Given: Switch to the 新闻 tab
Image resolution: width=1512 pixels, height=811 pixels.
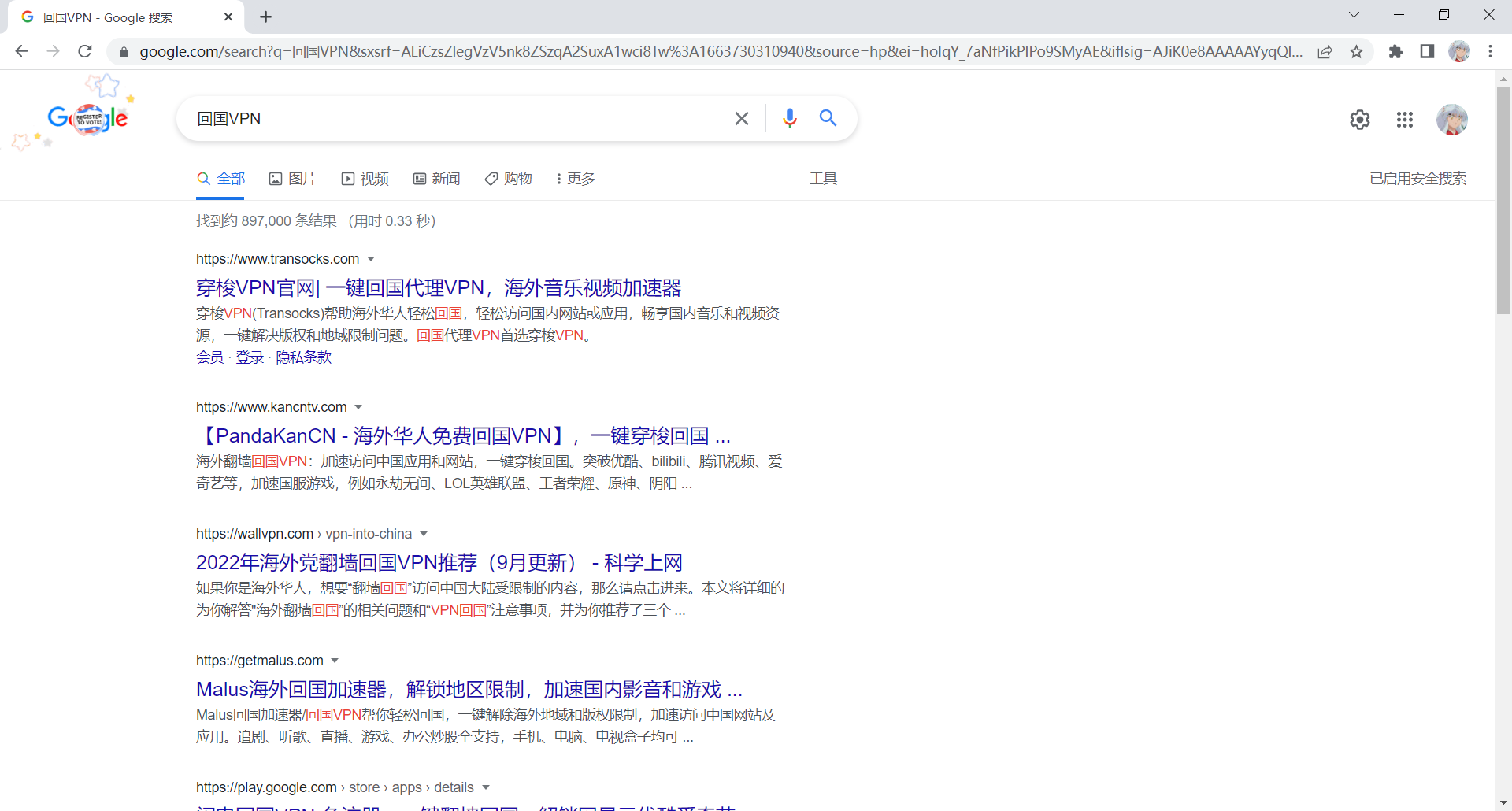Looking at the screenshot, I should (x=436, y=179).
